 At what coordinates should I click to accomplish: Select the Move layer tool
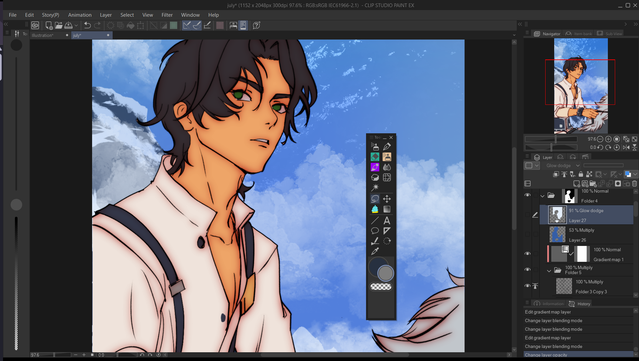(386, 199)
